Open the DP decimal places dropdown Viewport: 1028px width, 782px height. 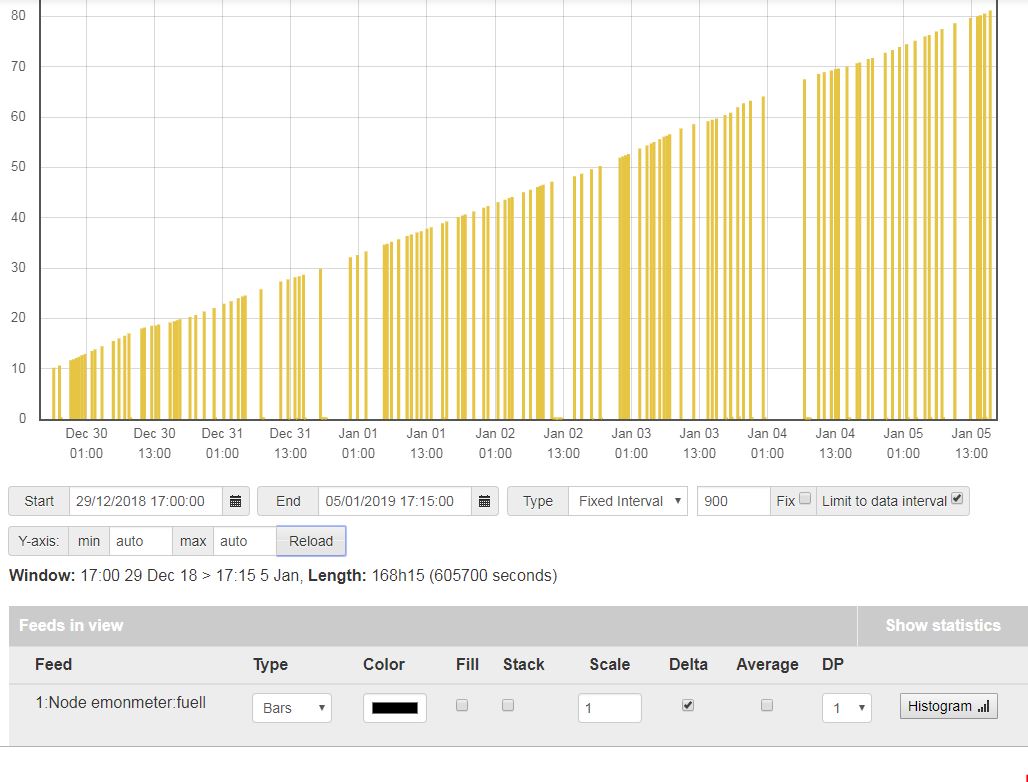(846, 708)
